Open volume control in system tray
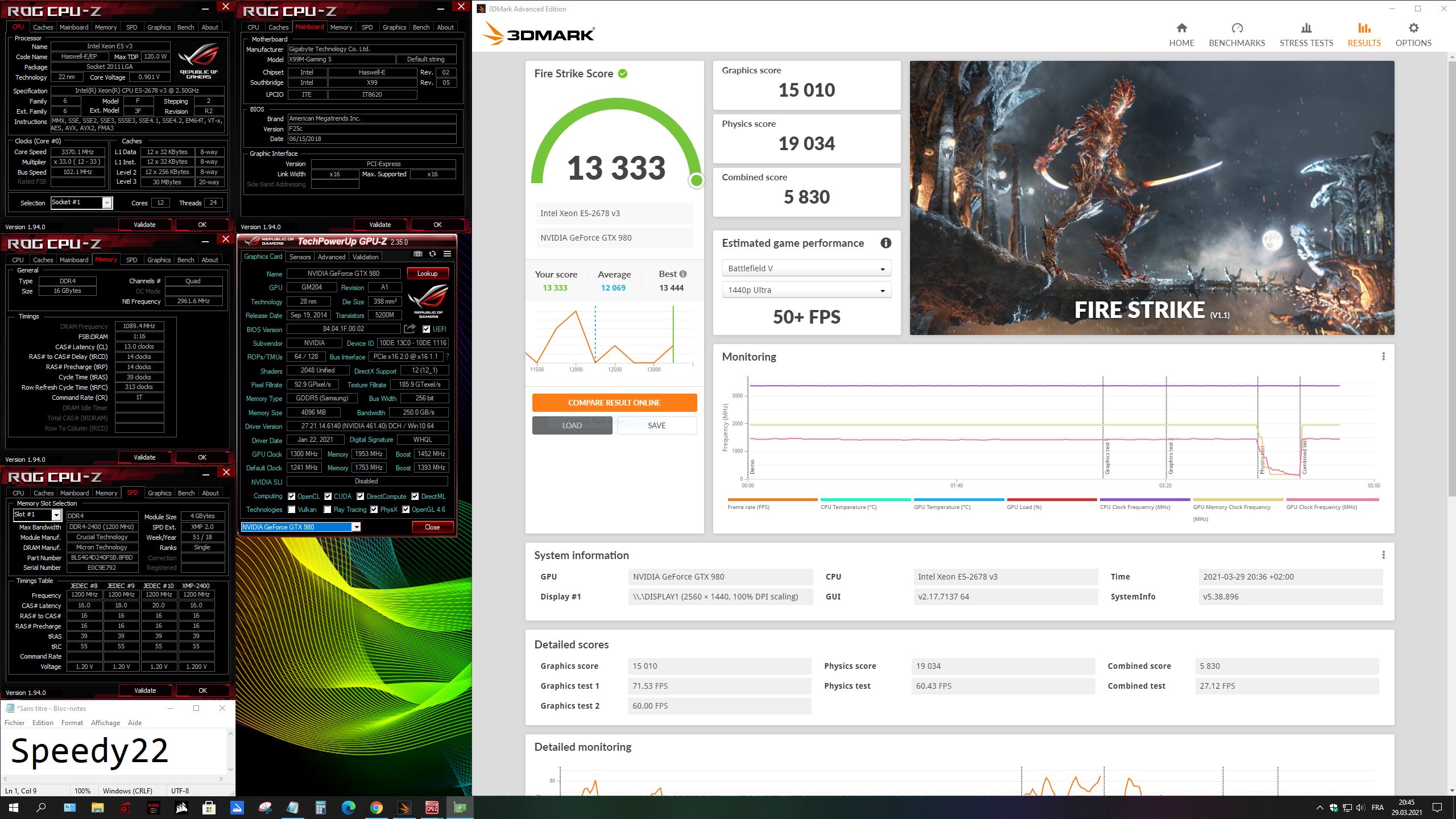The image size is (1456, 819). pyautogui.click(x=1360, y=808)
